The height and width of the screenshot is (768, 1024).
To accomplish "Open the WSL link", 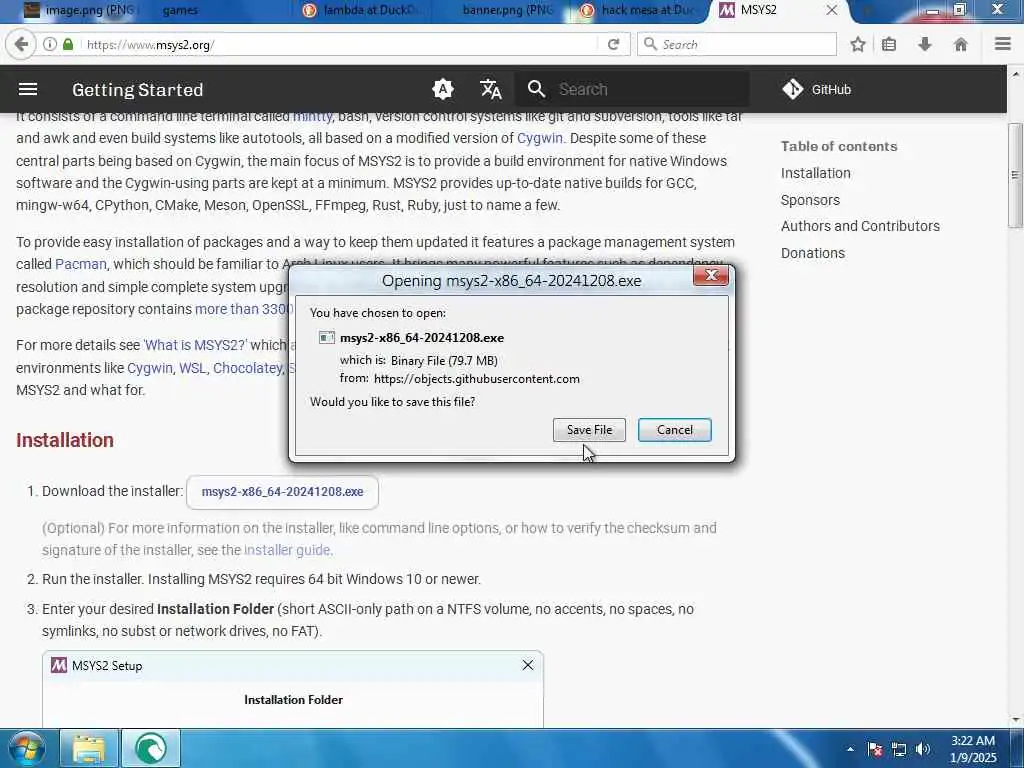I will pyautogui.click(x=193, y=368).
